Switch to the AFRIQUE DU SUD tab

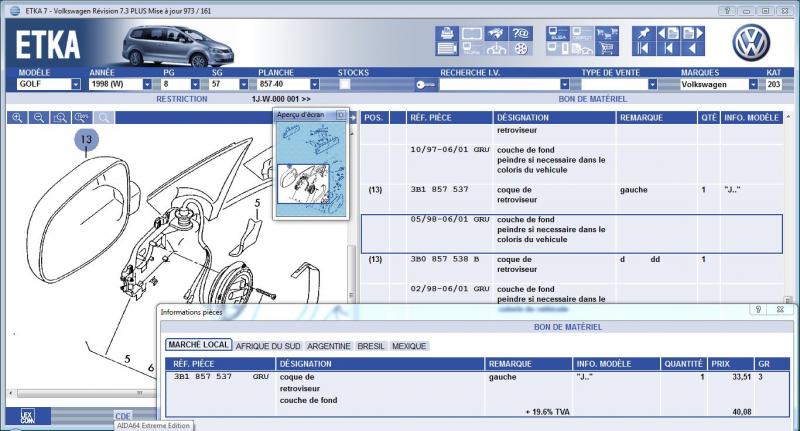pos(268,346)
